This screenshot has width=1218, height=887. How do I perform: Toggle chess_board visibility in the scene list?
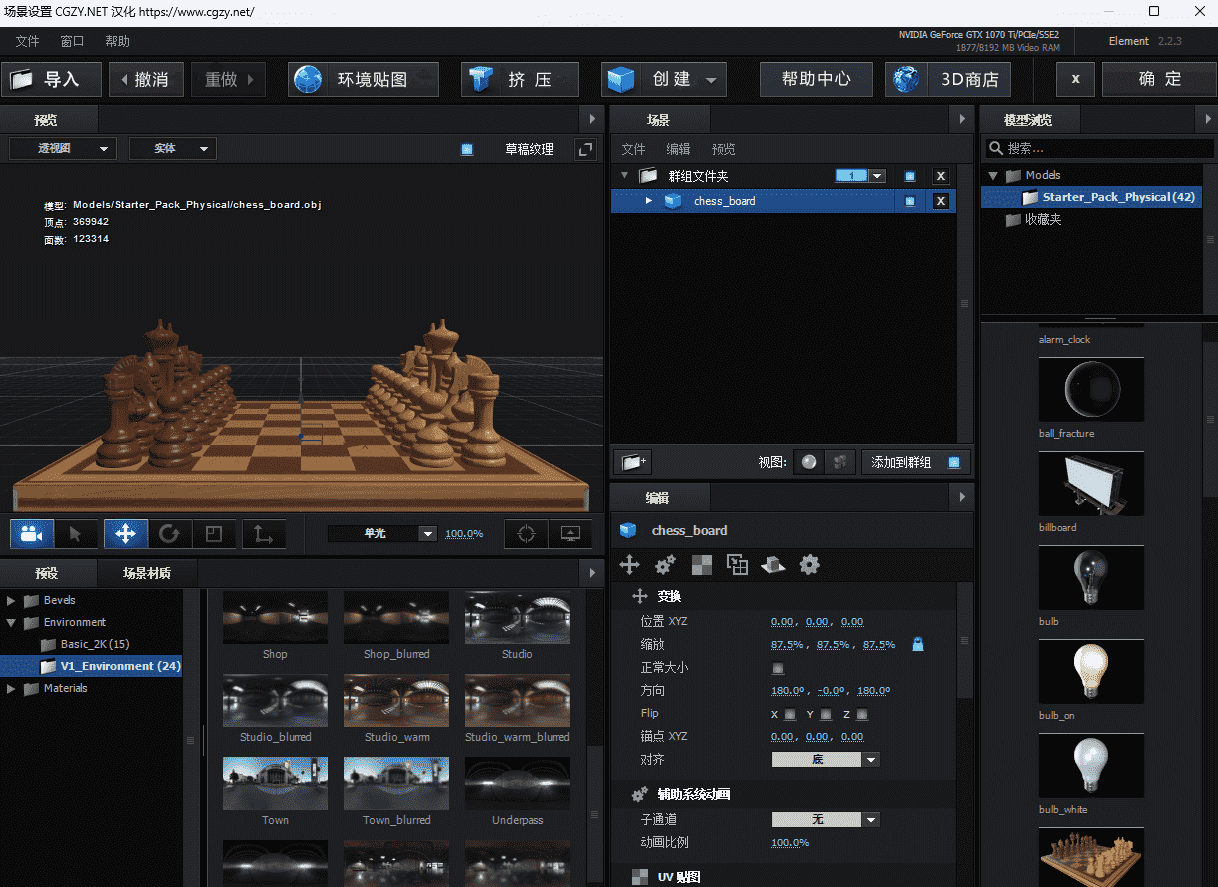pyautogui.click(x=911, y=200)
